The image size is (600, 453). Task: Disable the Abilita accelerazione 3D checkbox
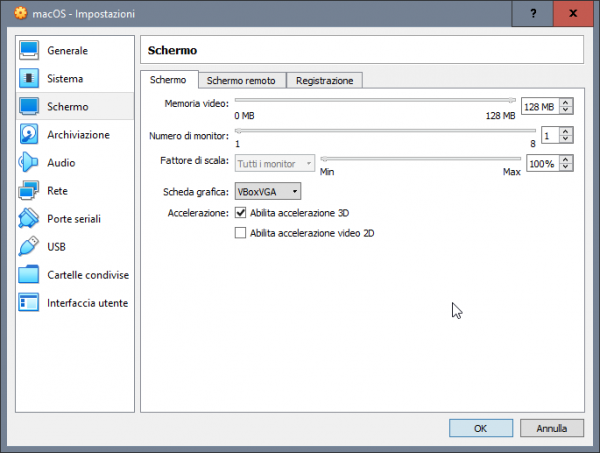point(240,213)
